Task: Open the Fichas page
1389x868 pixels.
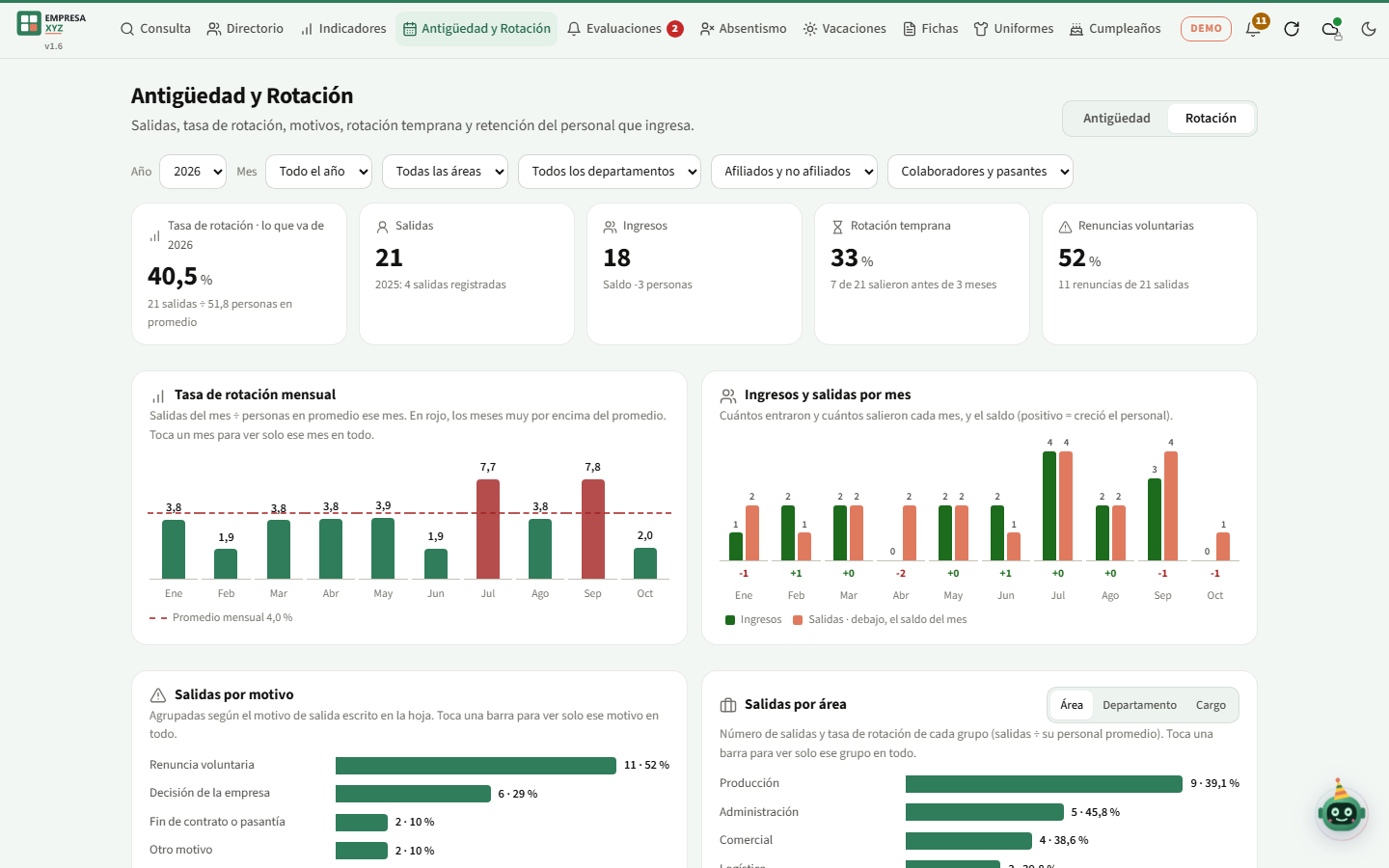Action: [930, 29]
